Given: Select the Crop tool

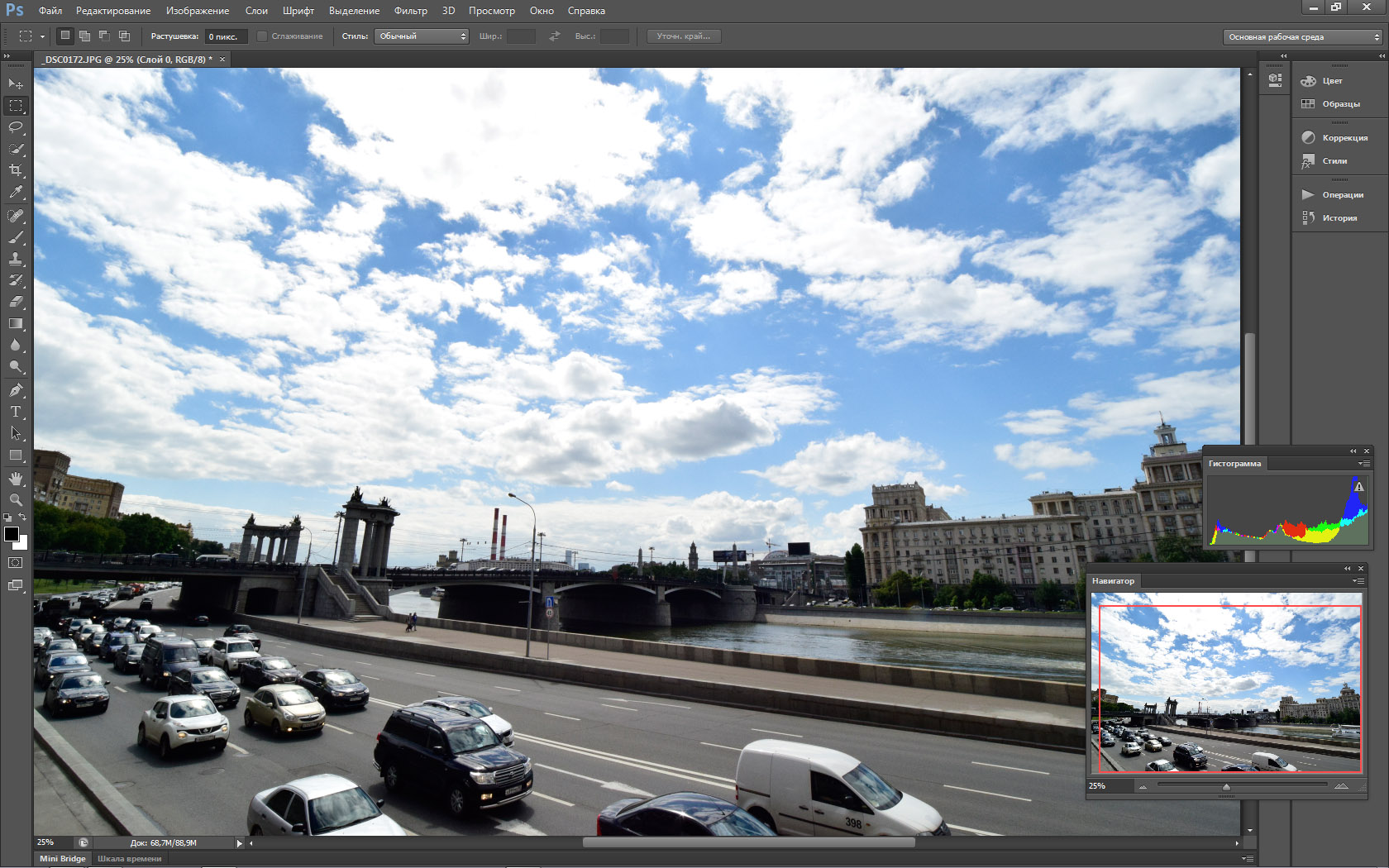Looking at the screenshot, I should pos(16,170).
